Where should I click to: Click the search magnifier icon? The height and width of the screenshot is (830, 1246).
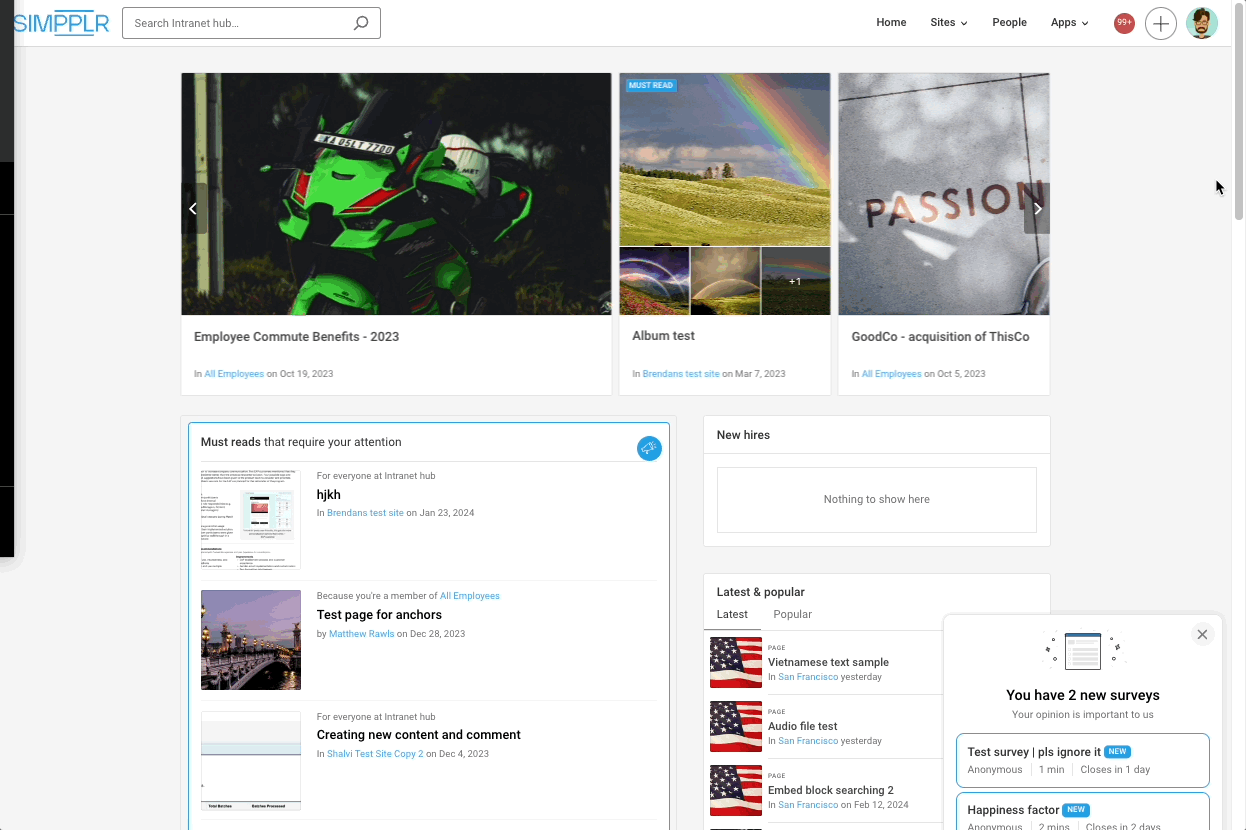click(x=361, y=22)
